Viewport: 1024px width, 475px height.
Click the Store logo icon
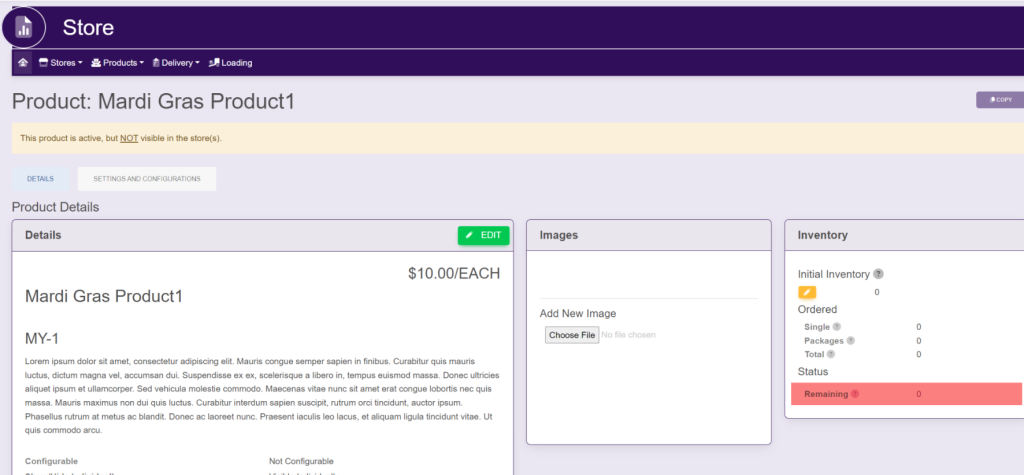[x=24, y=27]
